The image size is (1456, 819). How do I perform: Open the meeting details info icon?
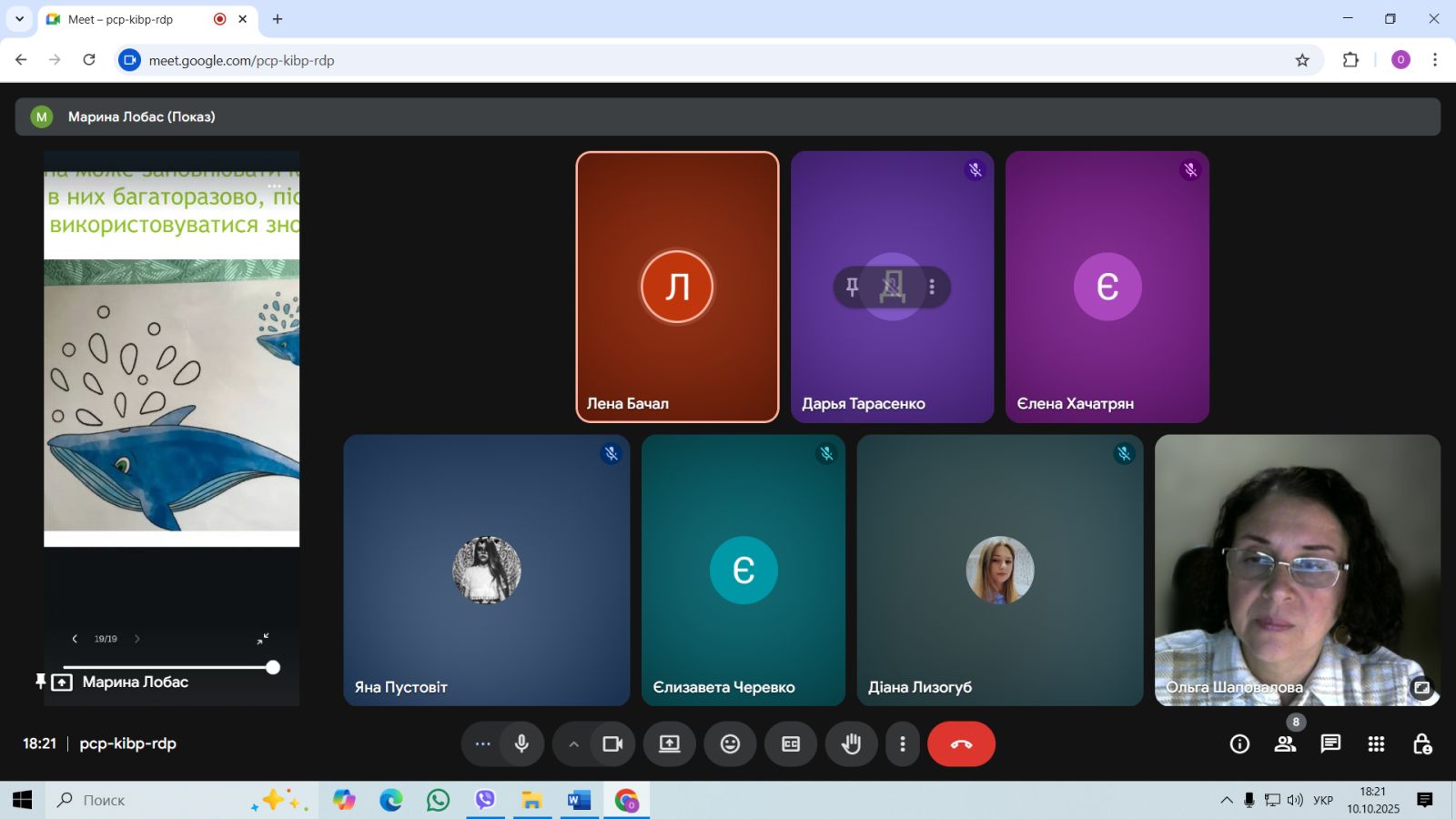pyautogui.click(x=1239, y=744)
